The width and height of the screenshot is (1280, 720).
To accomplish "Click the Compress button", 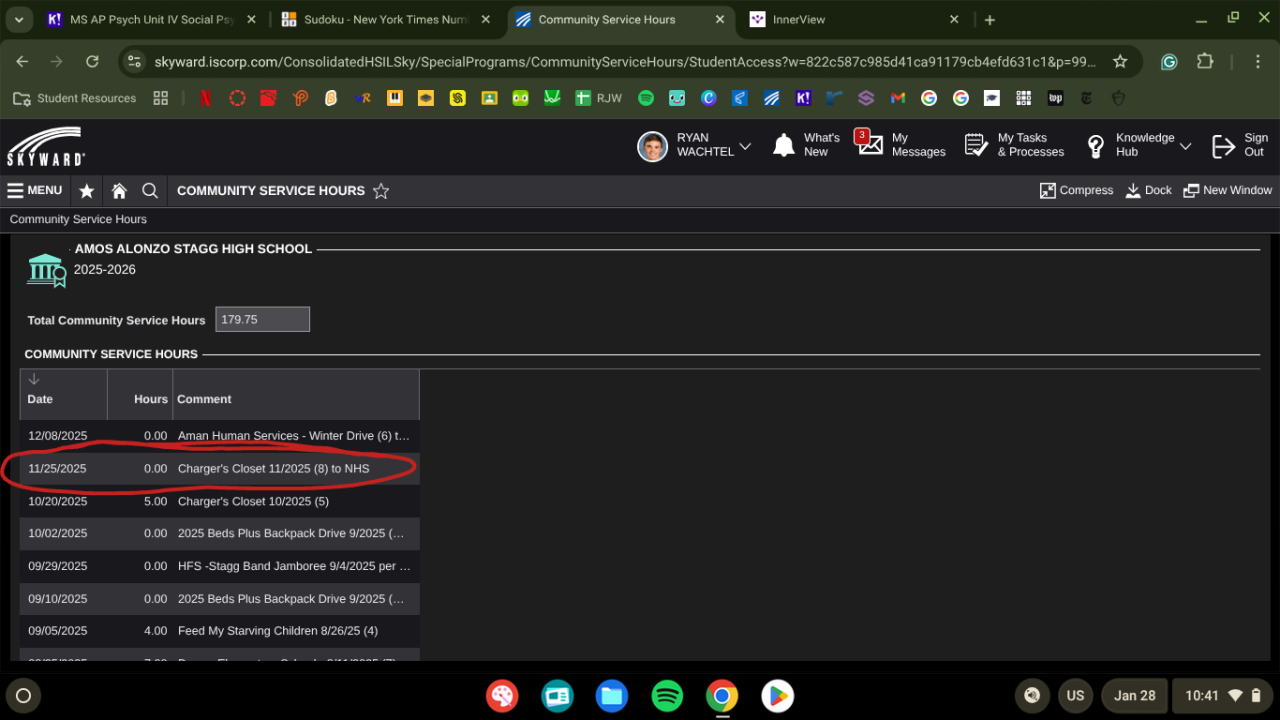I will point(1077,190).
